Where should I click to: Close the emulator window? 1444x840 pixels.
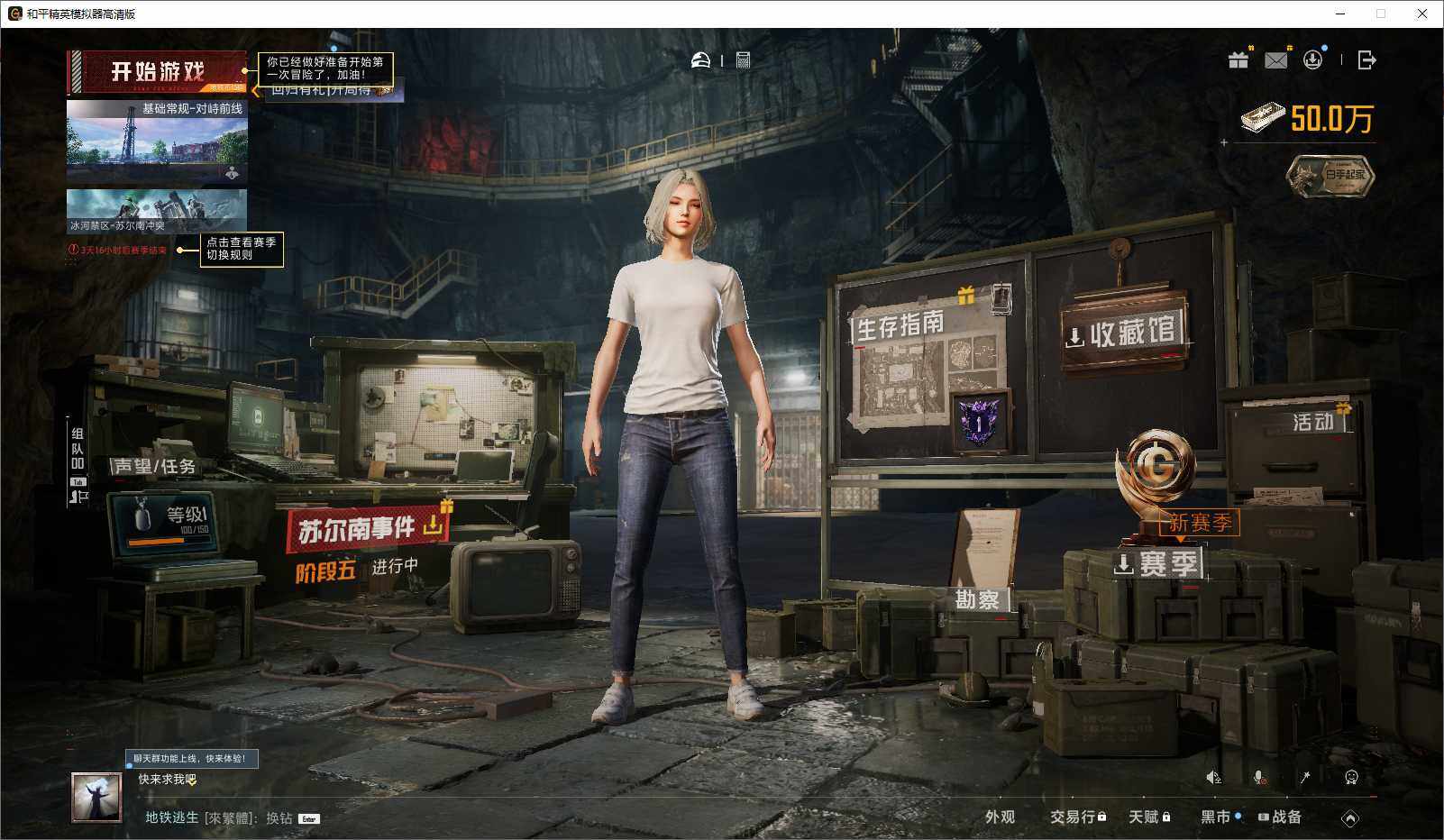point(1422,14)
